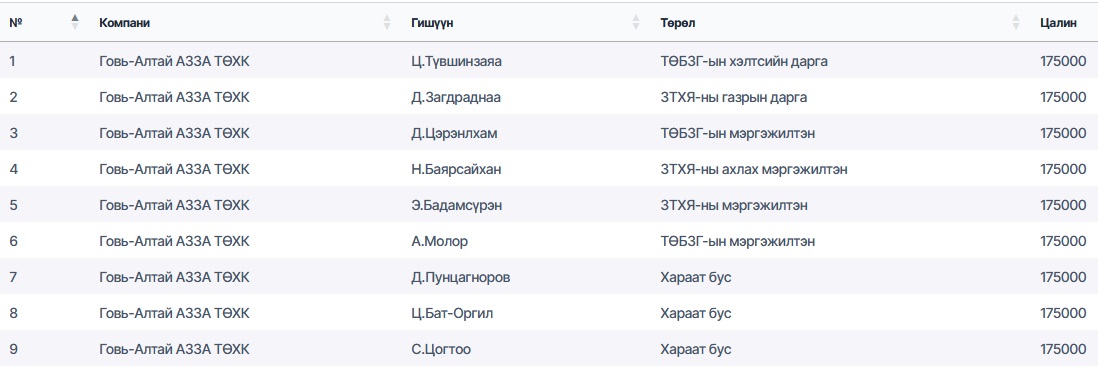The height and width of the screenshot is (374, 1098).
Task: Select salary 175000 in row nine
Action: (1064, 349)
